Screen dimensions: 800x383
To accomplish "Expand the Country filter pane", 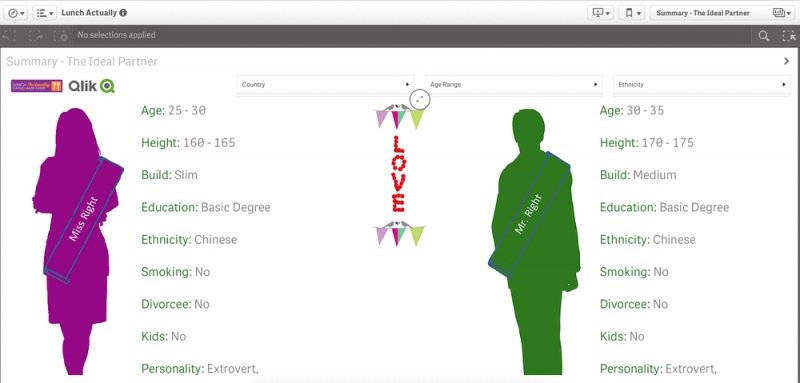I will [325, 85].
